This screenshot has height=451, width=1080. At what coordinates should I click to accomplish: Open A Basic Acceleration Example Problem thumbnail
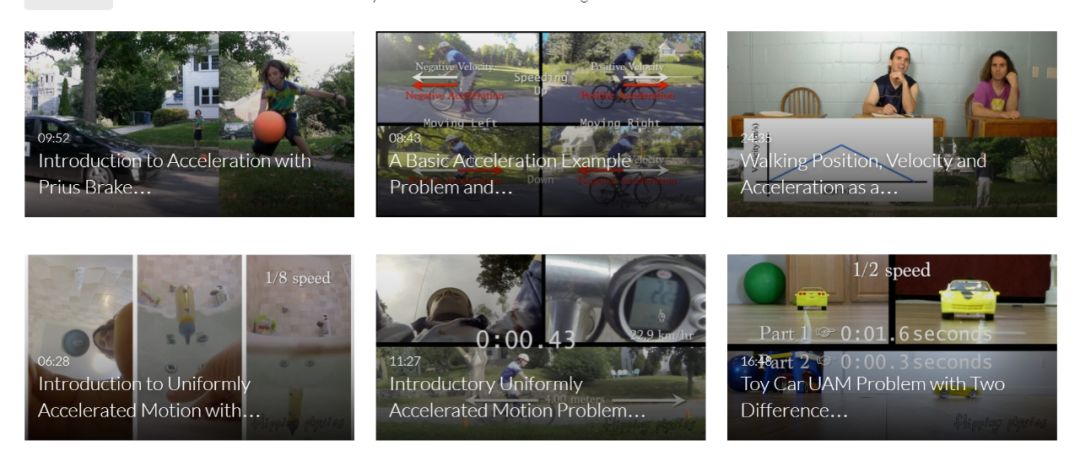(541, 124)
